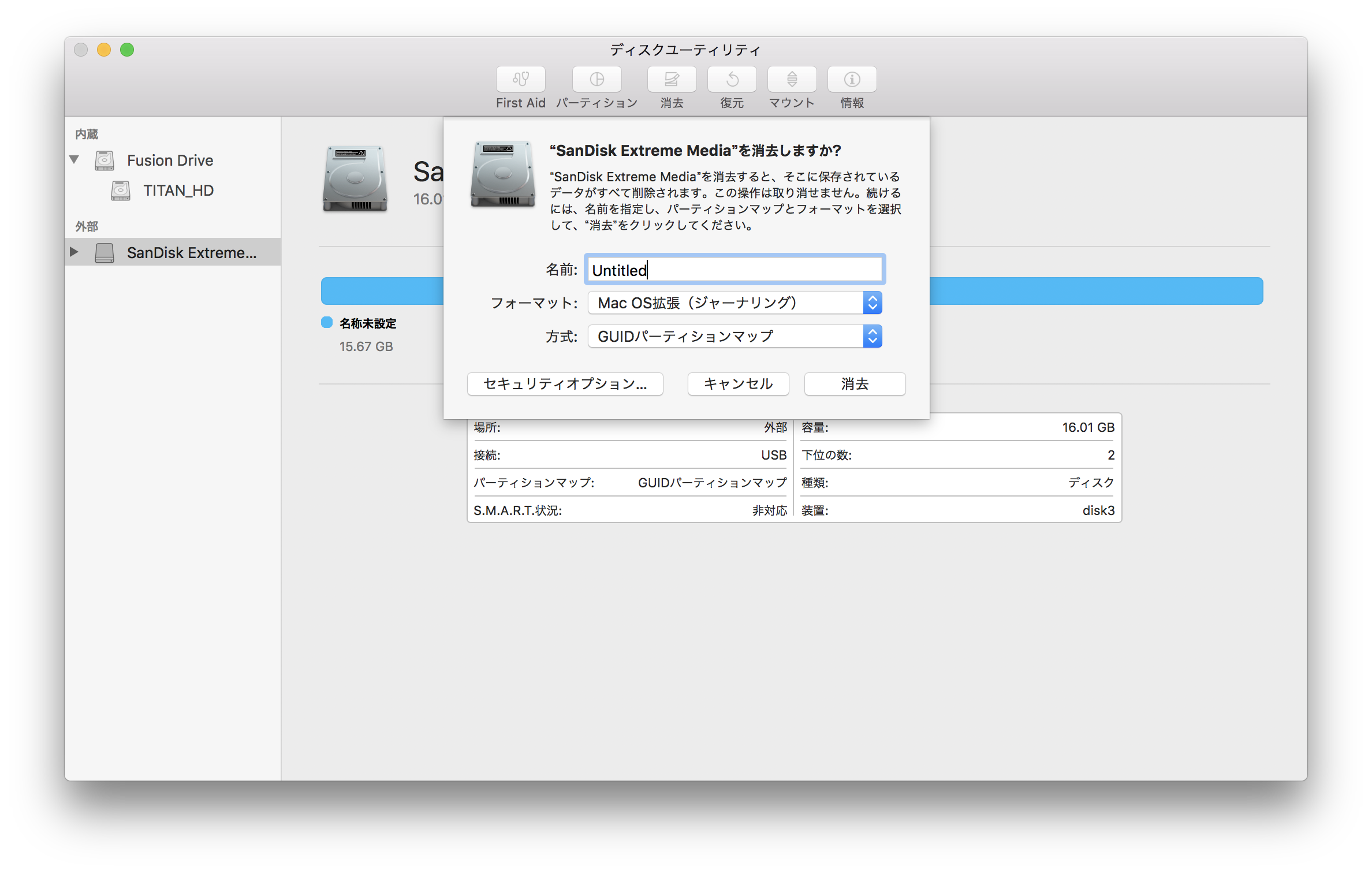Click the drive image in the erase dialog
The image size is (1372, 873).
[502, 174]
